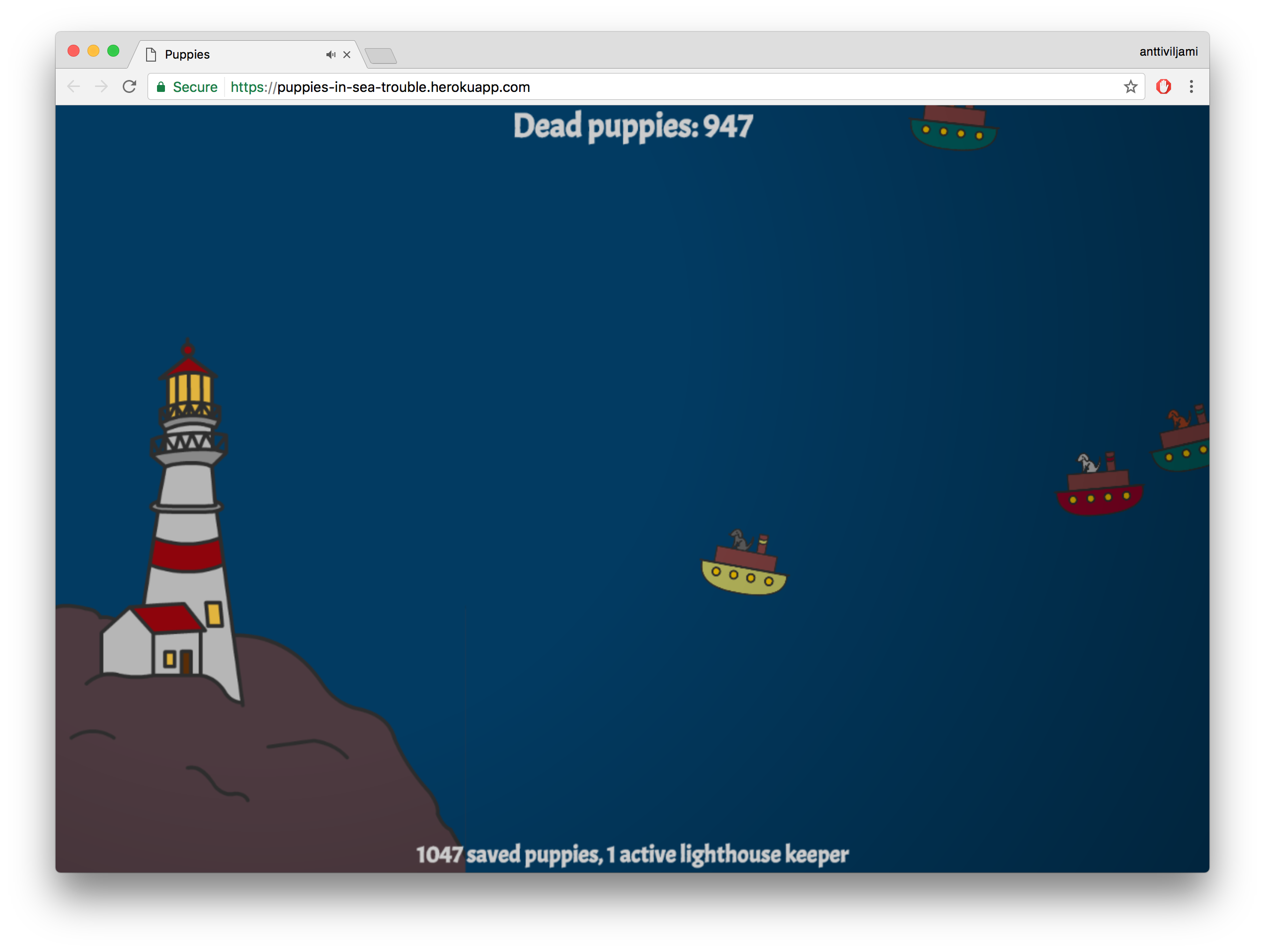Click the red boat with white puppy
The width and height of the screenshot is (1265, 952).
[x=1099, y=484]
